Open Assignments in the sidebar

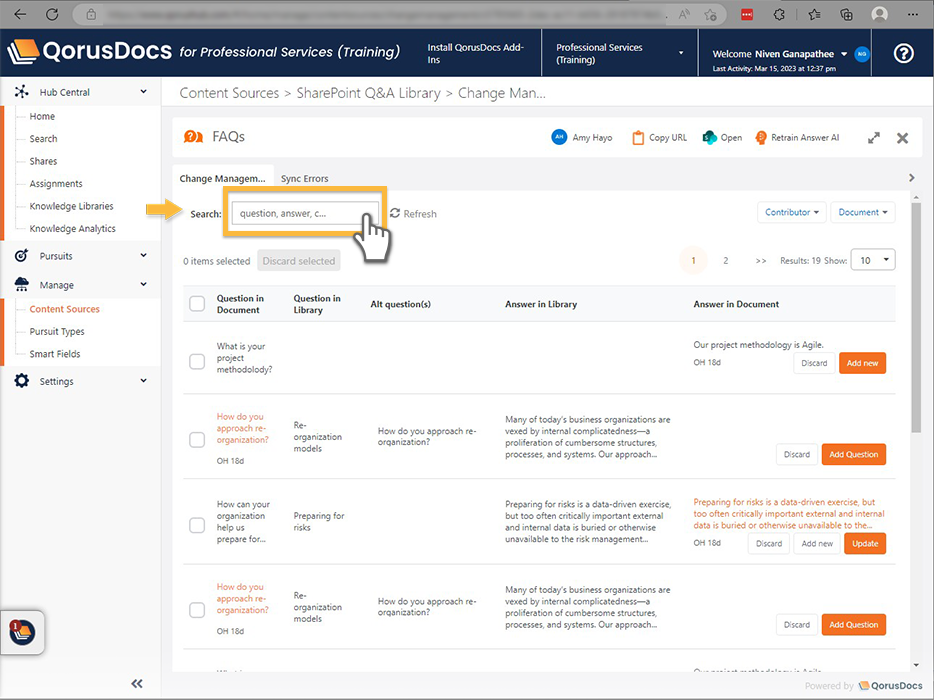click(x=56, y=184)
